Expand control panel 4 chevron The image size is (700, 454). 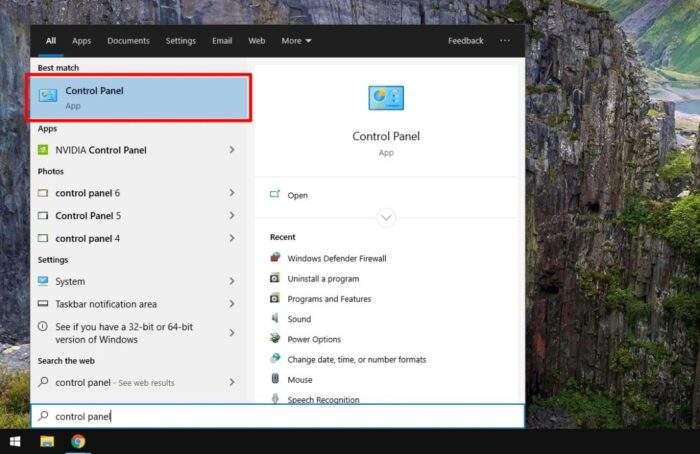232,238
